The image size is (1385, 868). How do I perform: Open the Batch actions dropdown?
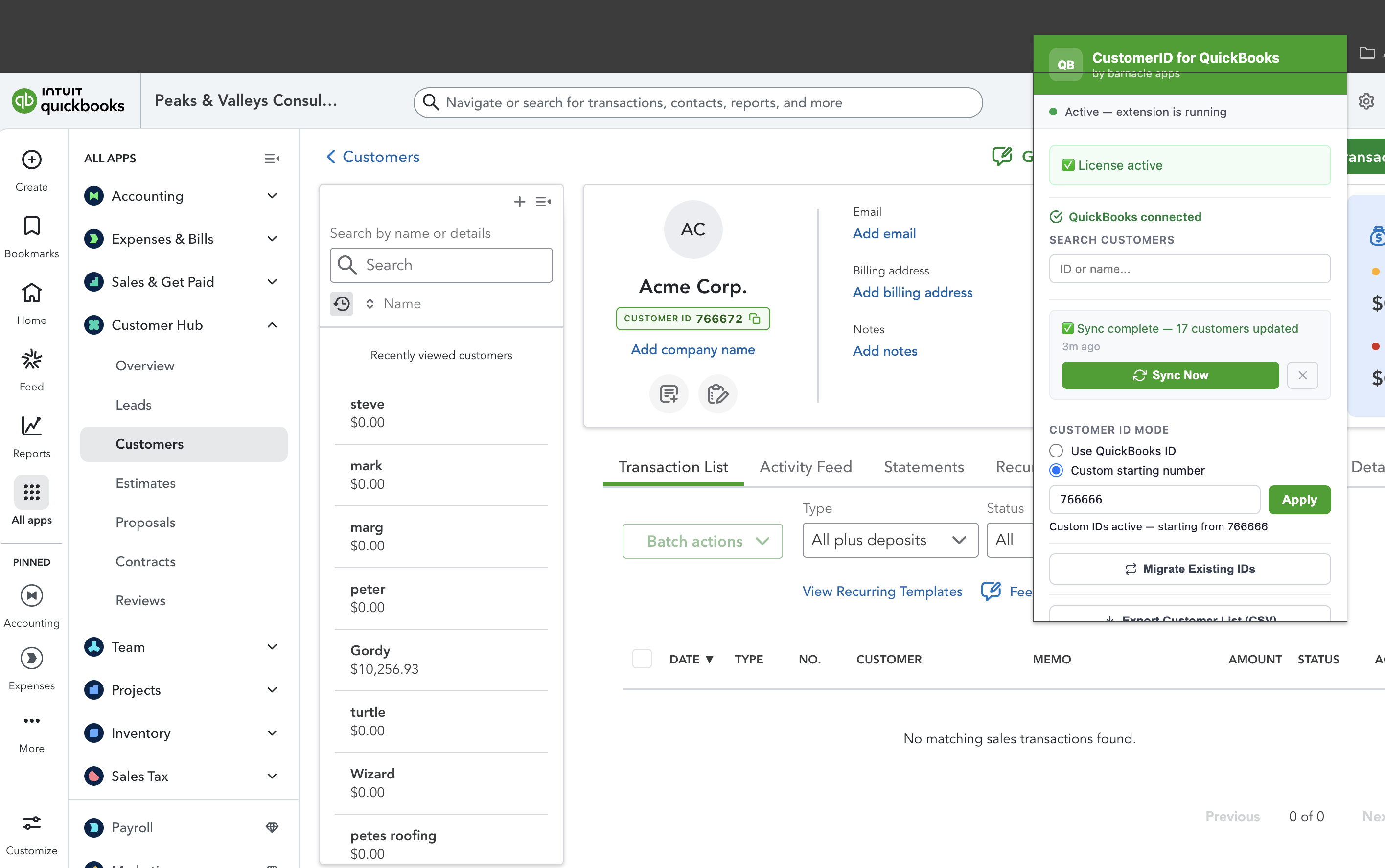click(x=702, y=541)
